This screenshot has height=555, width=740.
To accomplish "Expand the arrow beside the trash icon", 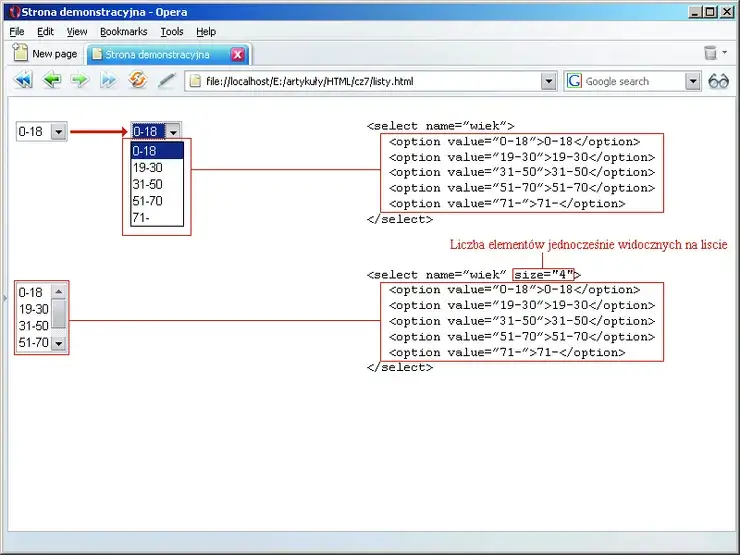I will [x=724, y=52].
